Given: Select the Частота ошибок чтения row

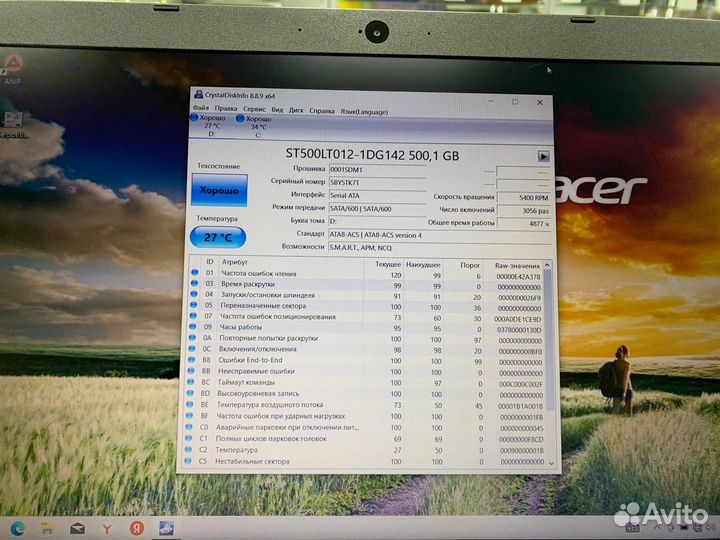Looking at the screenshot, I should coord(366,275).
